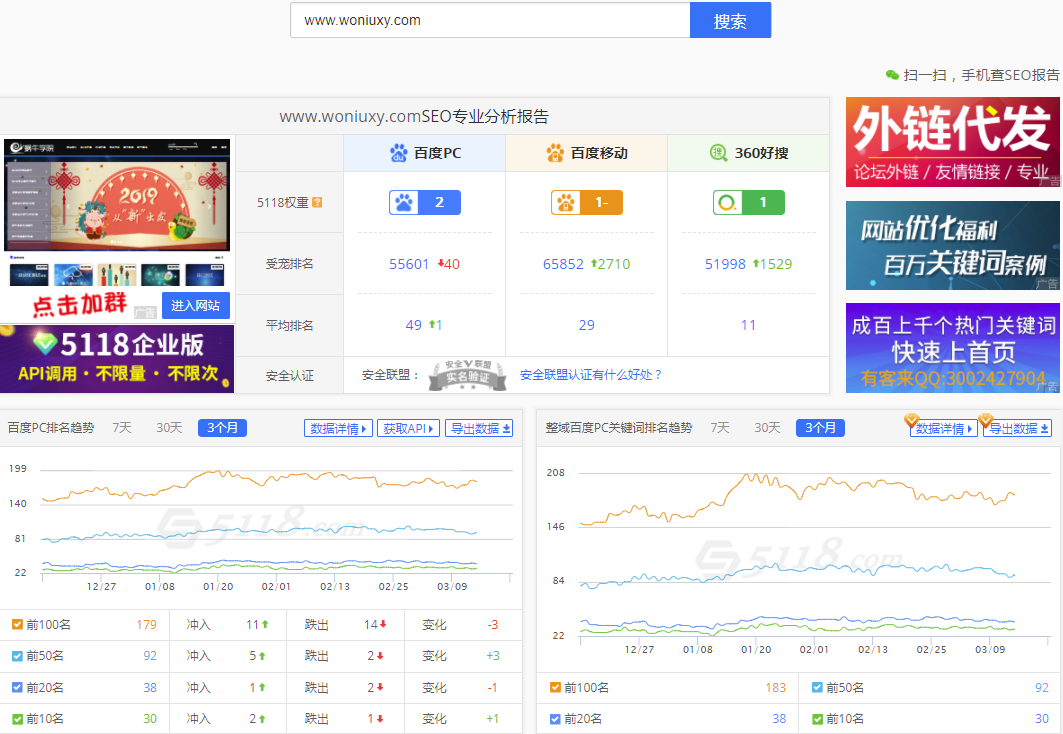Click the blue 2 Baidu PC weight badge
This screenshot has height=734, width=1063.
click(424, 201)
